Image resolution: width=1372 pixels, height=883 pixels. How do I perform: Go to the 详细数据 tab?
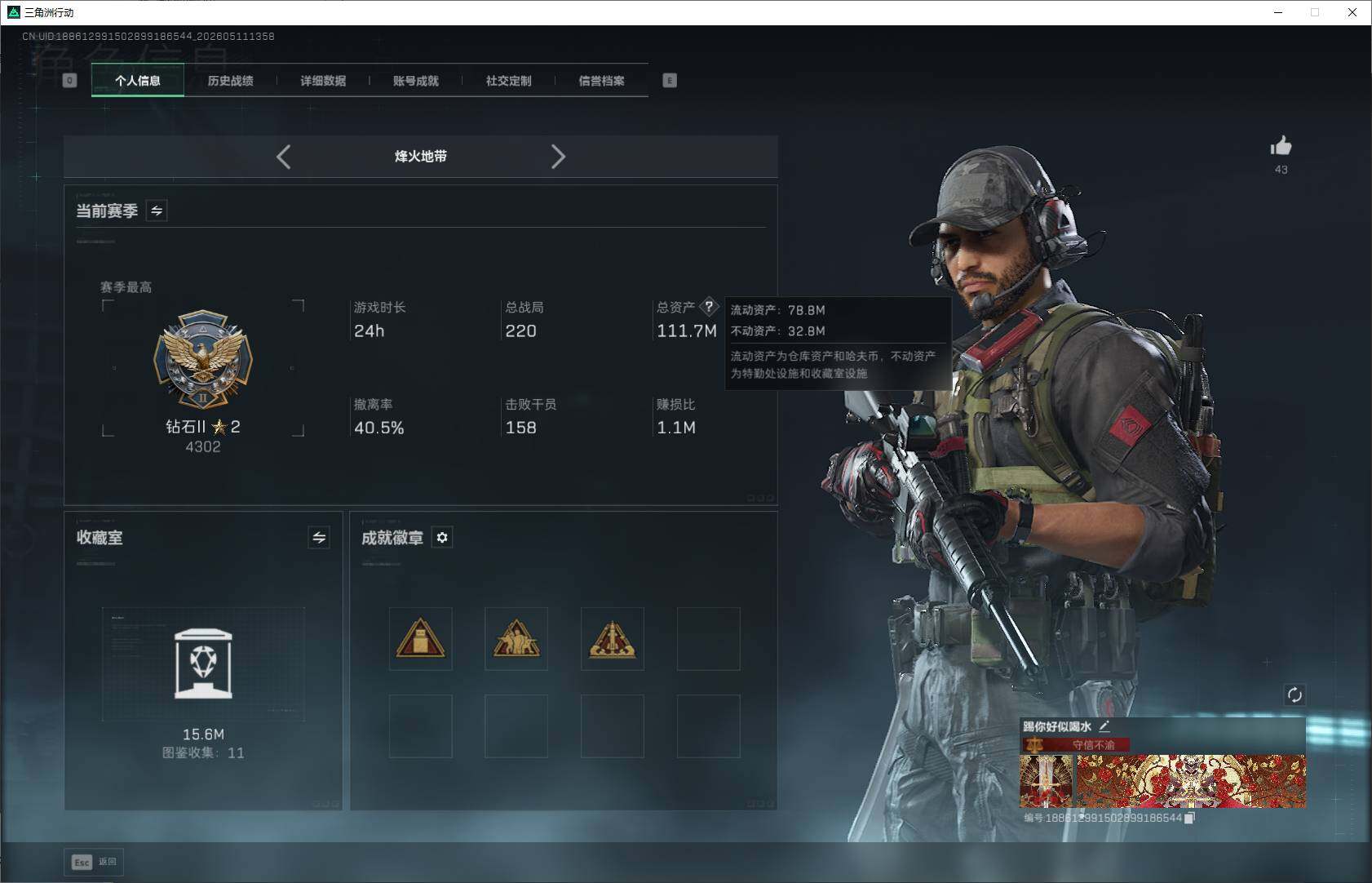click(x=323, y=80)
